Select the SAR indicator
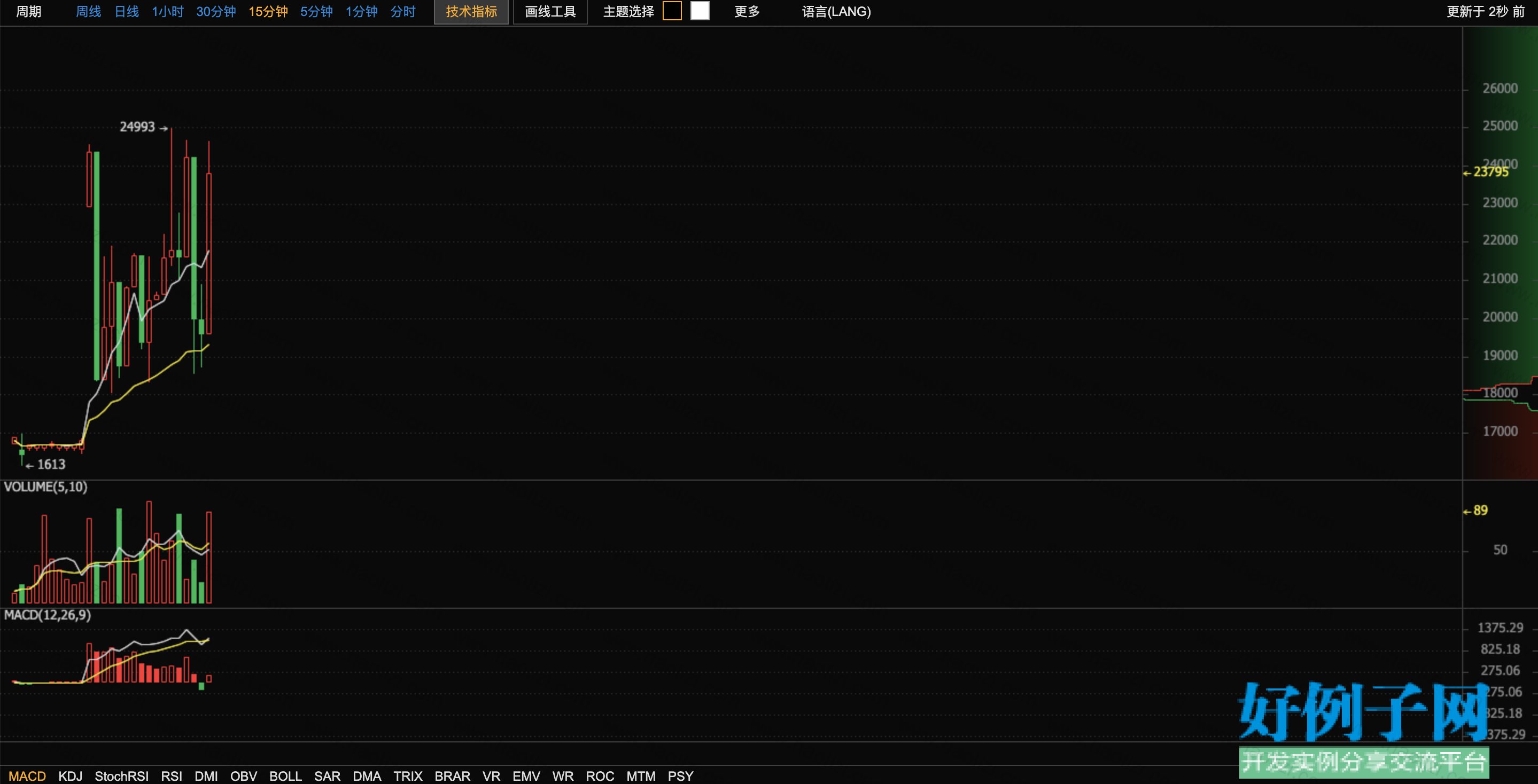1538x784 pixels. (x=327, y=775)
